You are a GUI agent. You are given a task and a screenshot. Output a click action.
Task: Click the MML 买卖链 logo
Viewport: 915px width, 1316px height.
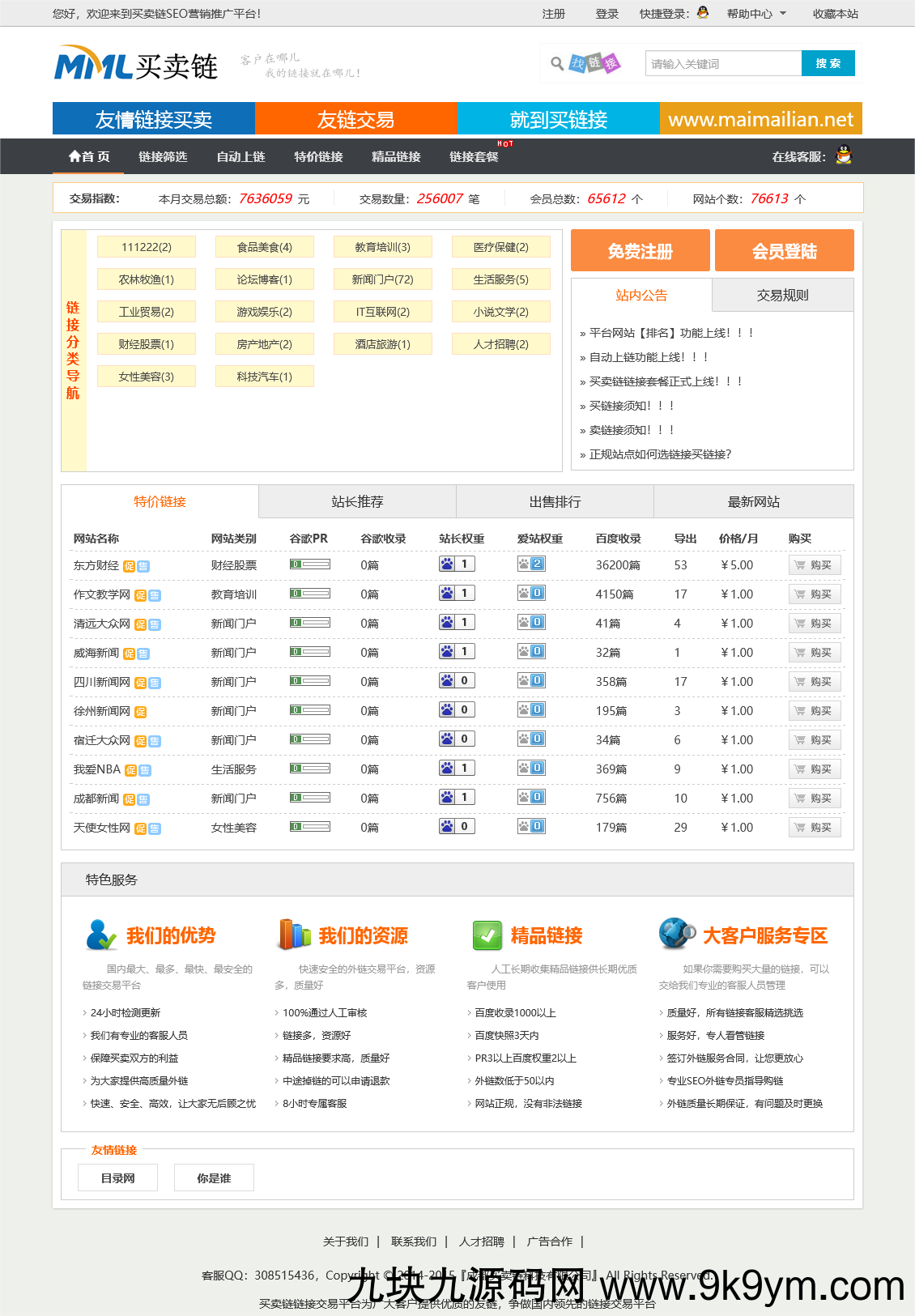136,64
